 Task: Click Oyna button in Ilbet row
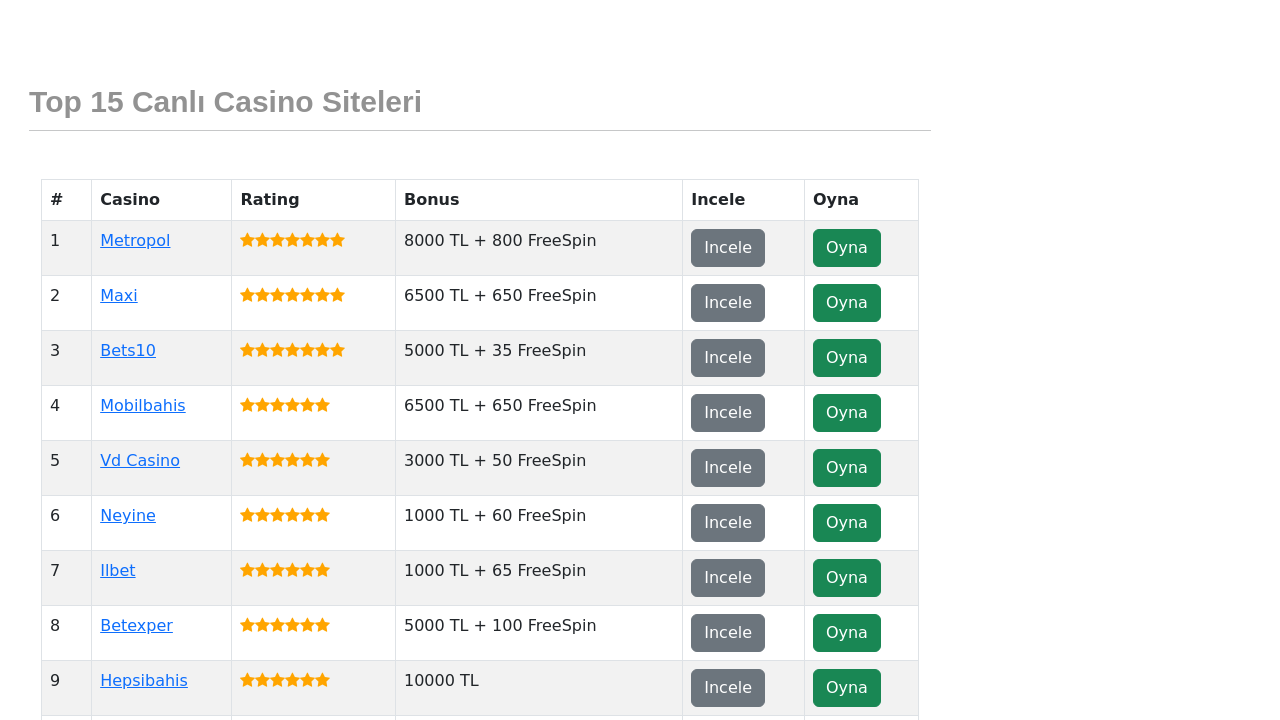[847, 578]
